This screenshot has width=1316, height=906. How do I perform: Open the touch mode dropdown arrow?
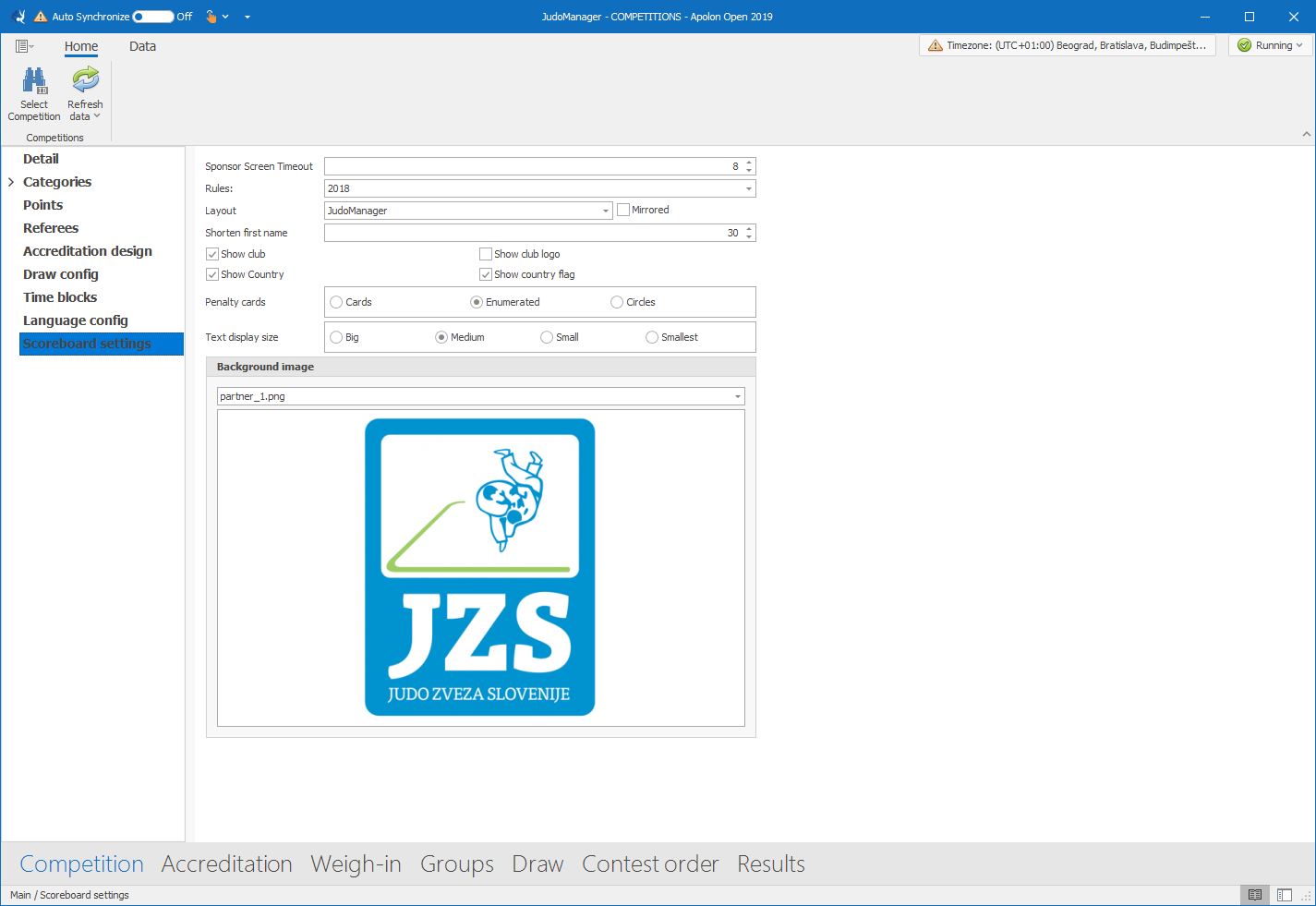[x=225, y=17]
